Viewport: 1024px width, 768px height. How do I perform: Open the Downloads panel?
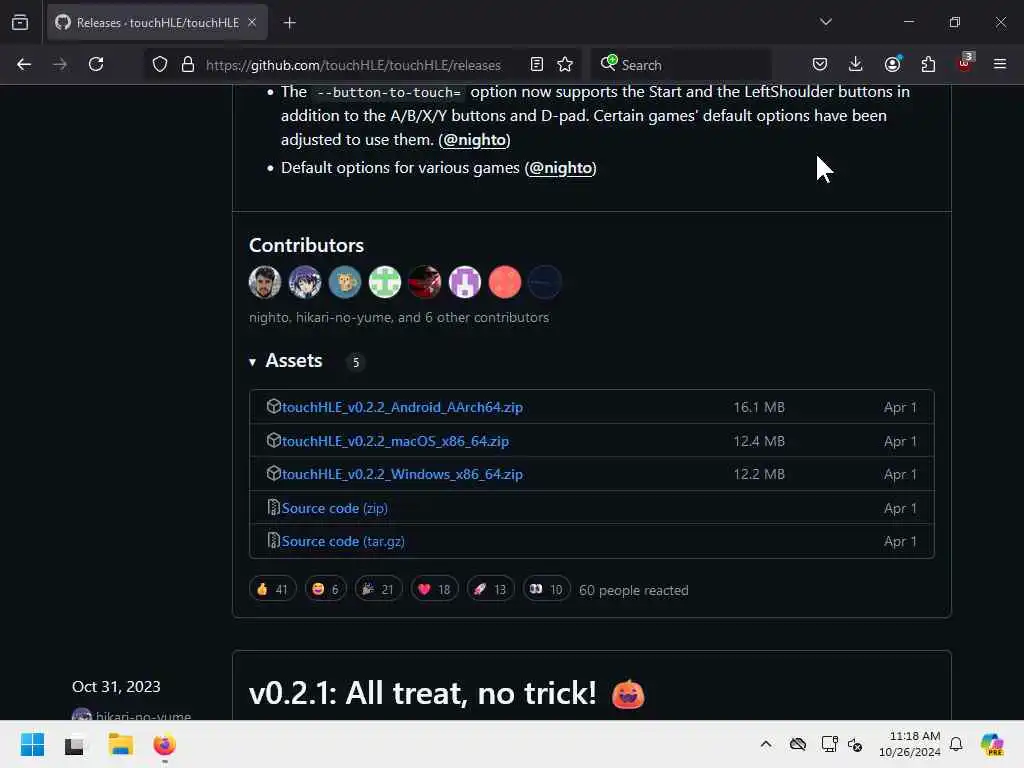pyautogui.click(x=856, y=64)
